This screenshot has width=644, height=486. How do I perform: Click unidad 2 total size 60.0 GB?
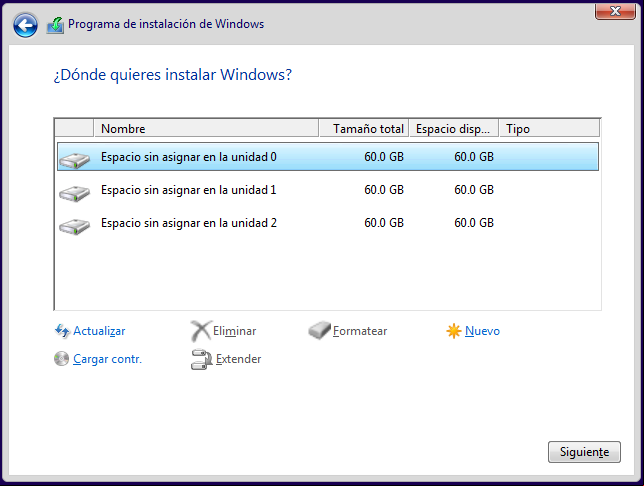[384, 223]
